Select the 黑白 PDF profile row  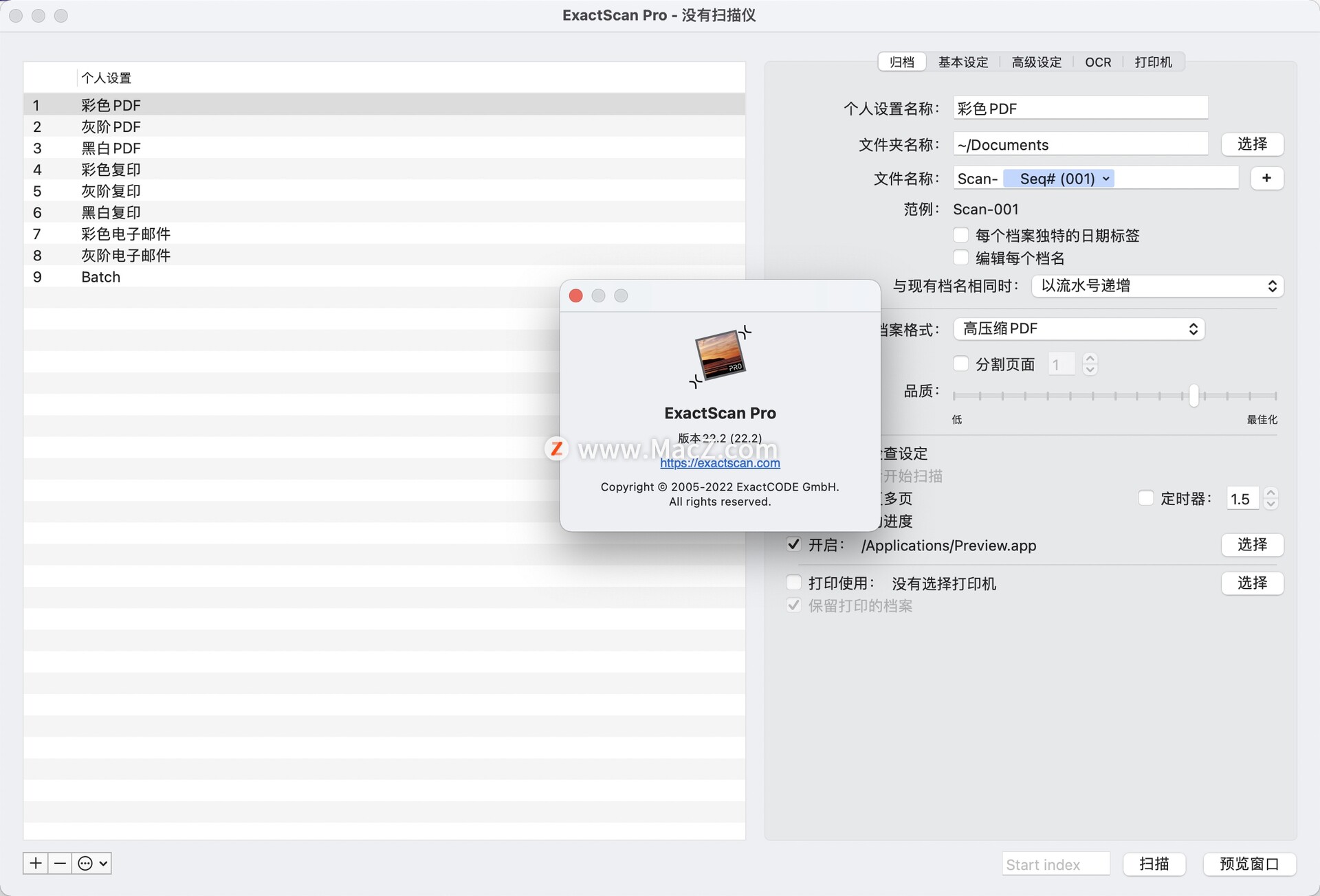coord(384,148)
